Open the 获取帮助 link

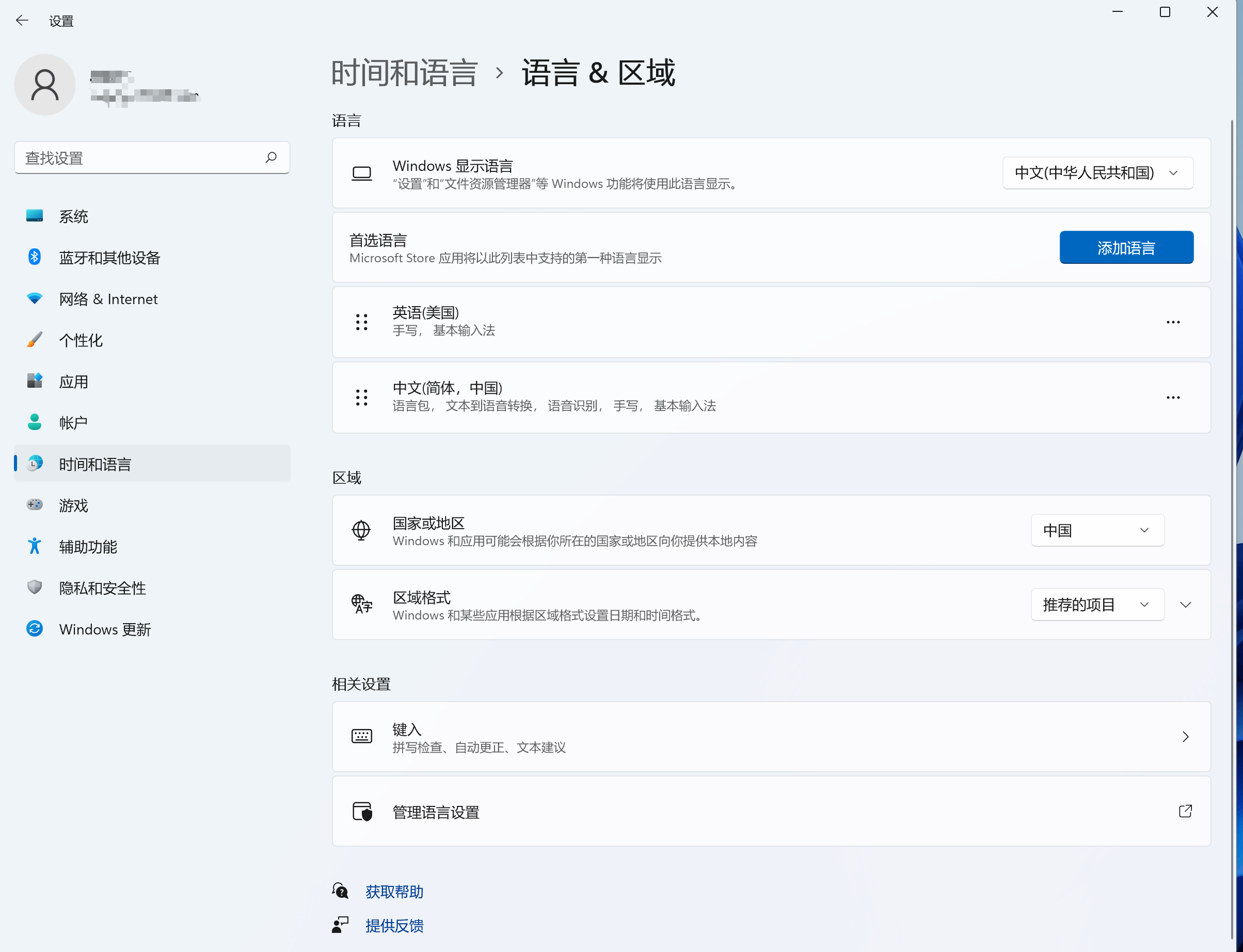(394, 892)
